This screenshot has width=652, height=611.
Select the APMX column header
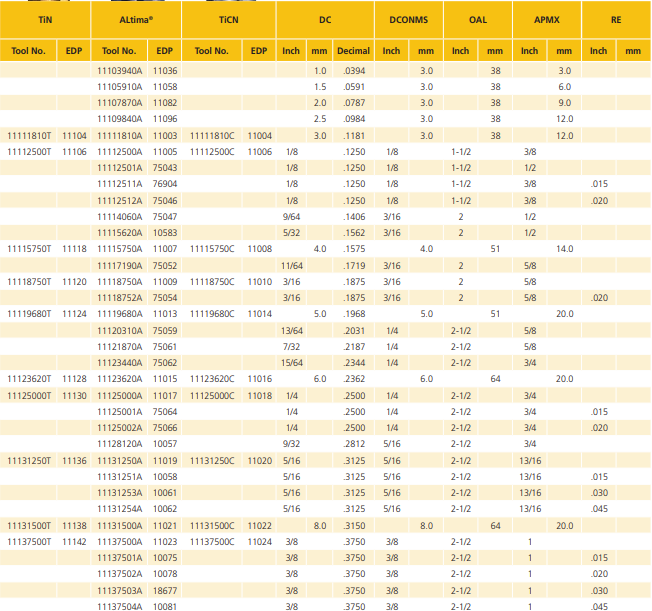547,20
